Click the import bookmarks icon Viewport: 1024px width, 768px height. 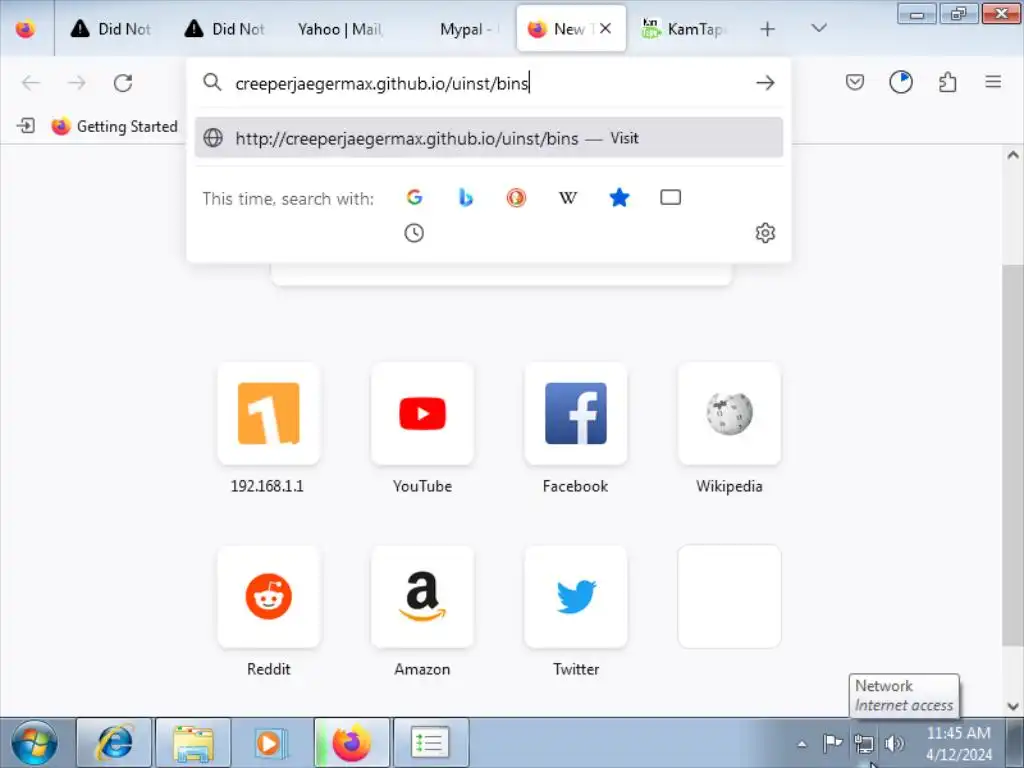25,125
